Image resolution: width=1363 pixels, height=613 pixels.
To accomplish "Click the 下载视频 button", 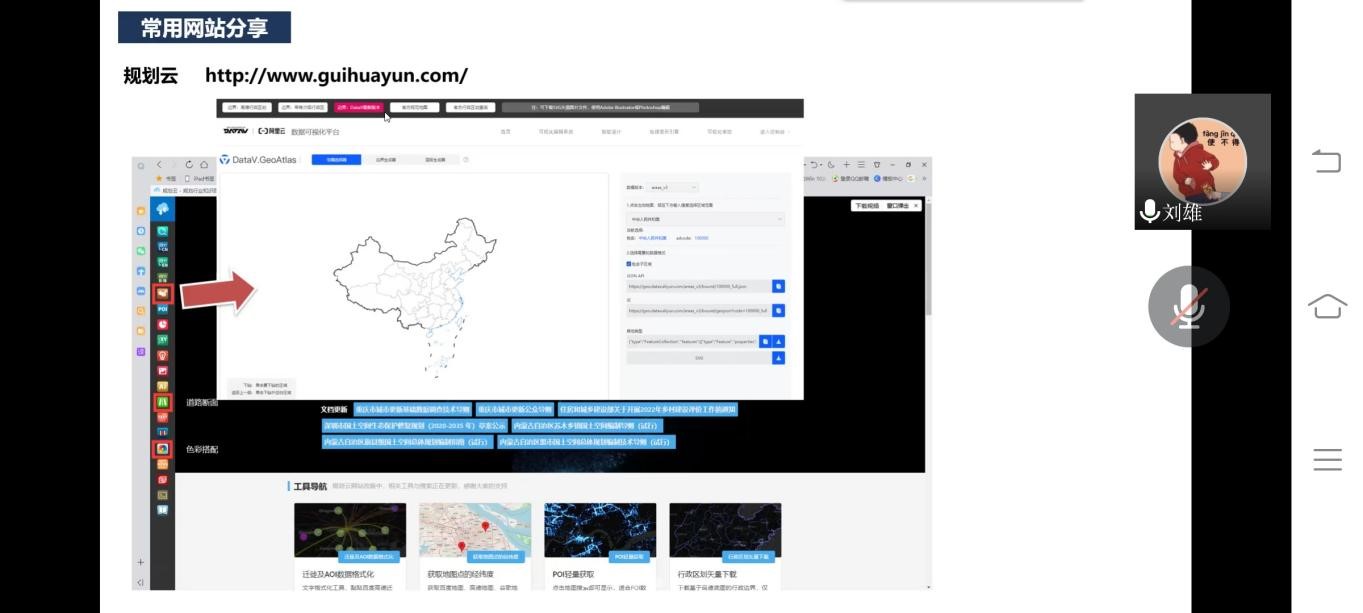I will (x=866, y=206).
